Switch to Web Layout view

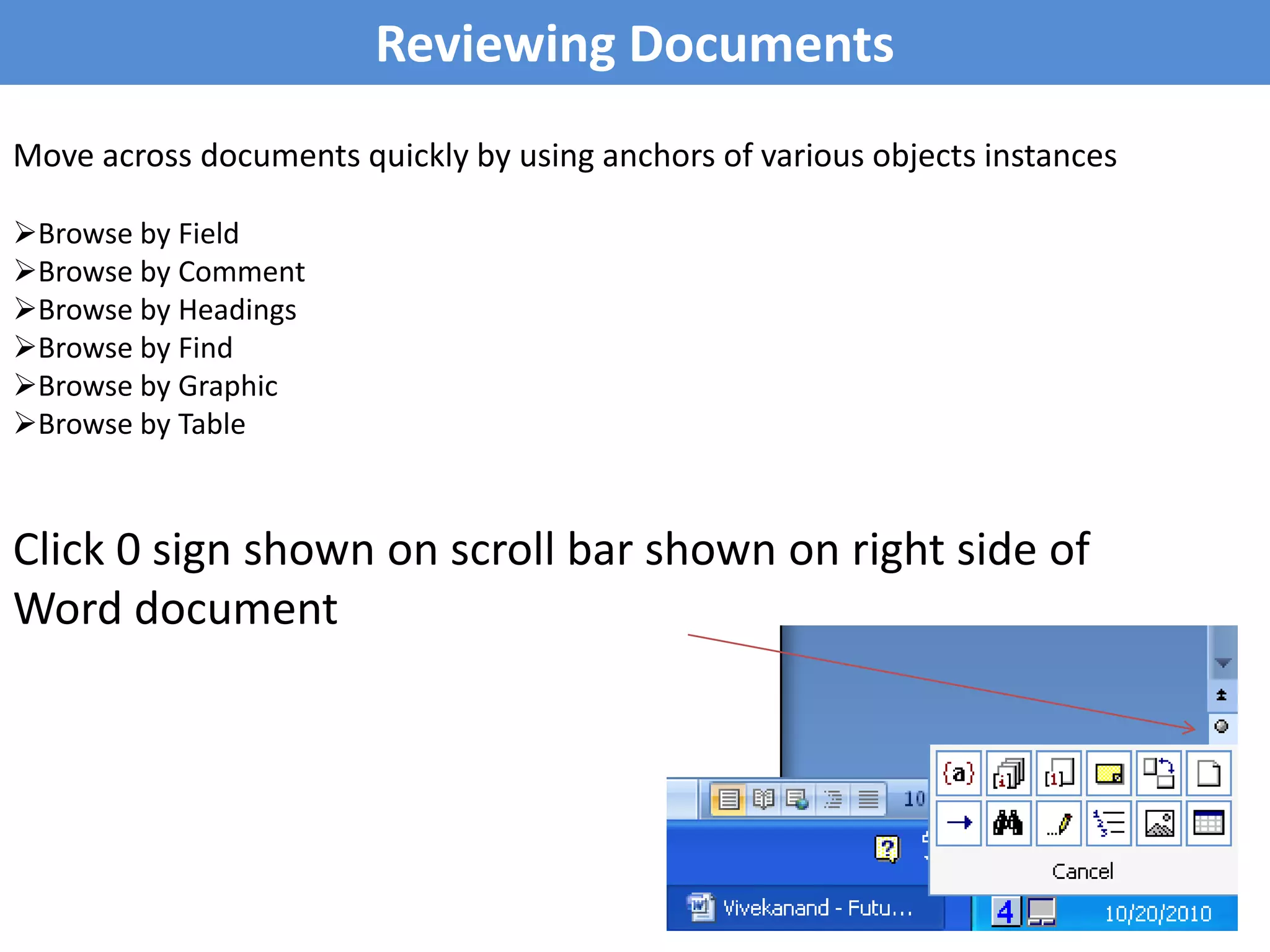(x=797, y=799)
